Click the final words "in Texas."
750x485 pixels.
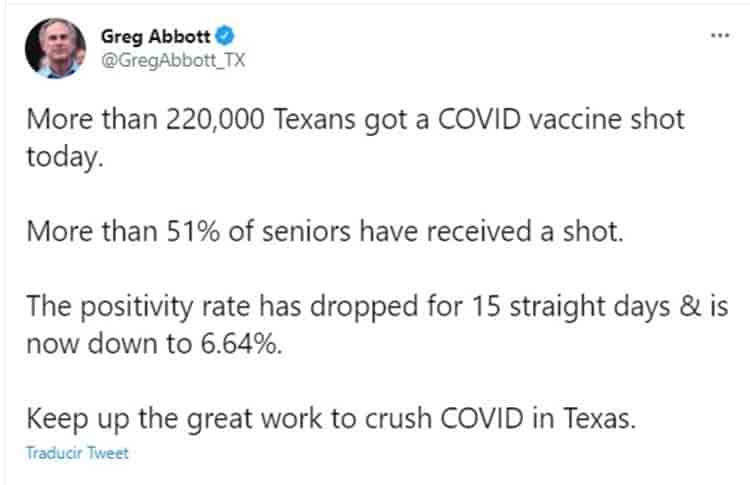584,417
